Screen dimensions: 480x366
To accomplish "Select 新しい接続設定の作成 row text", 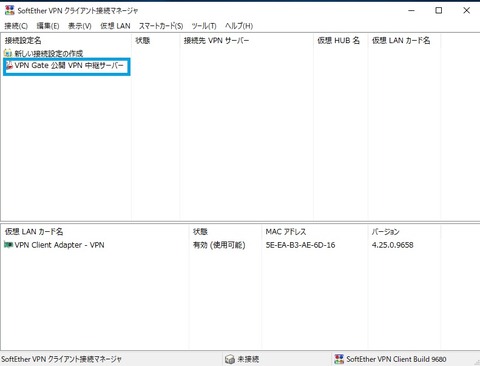I will pyautogui.click(x=49, y=53).
